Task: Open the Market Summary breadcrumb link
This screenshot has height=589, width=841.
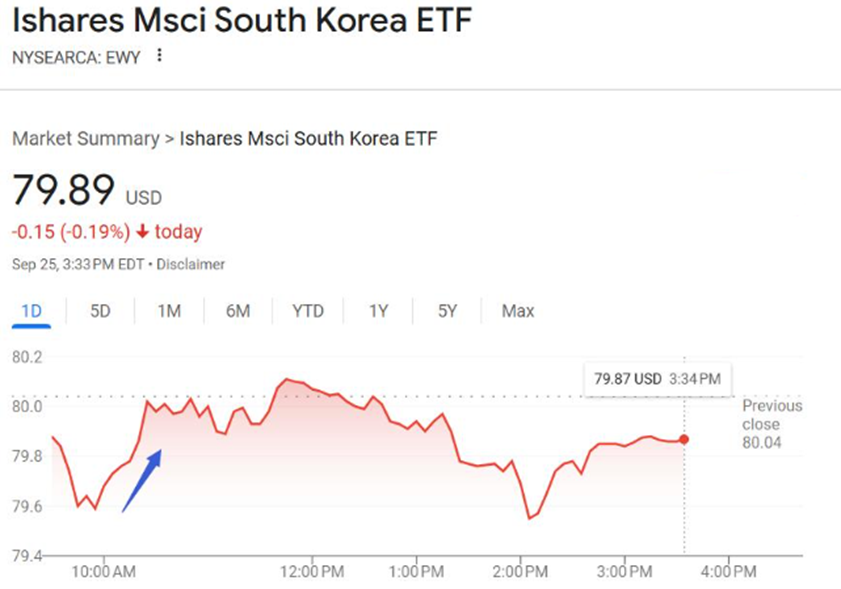Action: [x=85, y=139]
